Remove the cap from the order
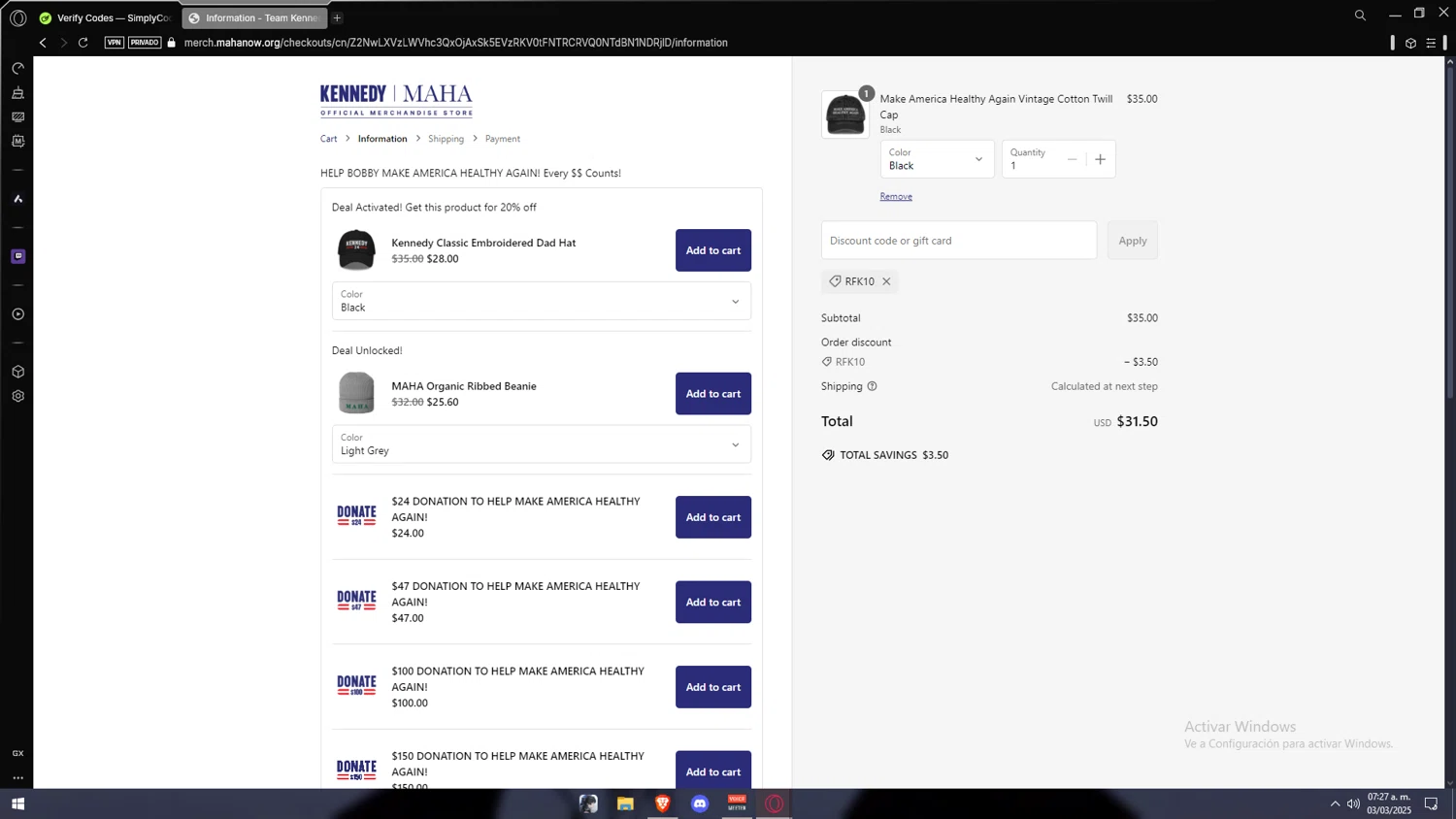Viewport: 1456px width, 819px height. (x=896, y=196)
